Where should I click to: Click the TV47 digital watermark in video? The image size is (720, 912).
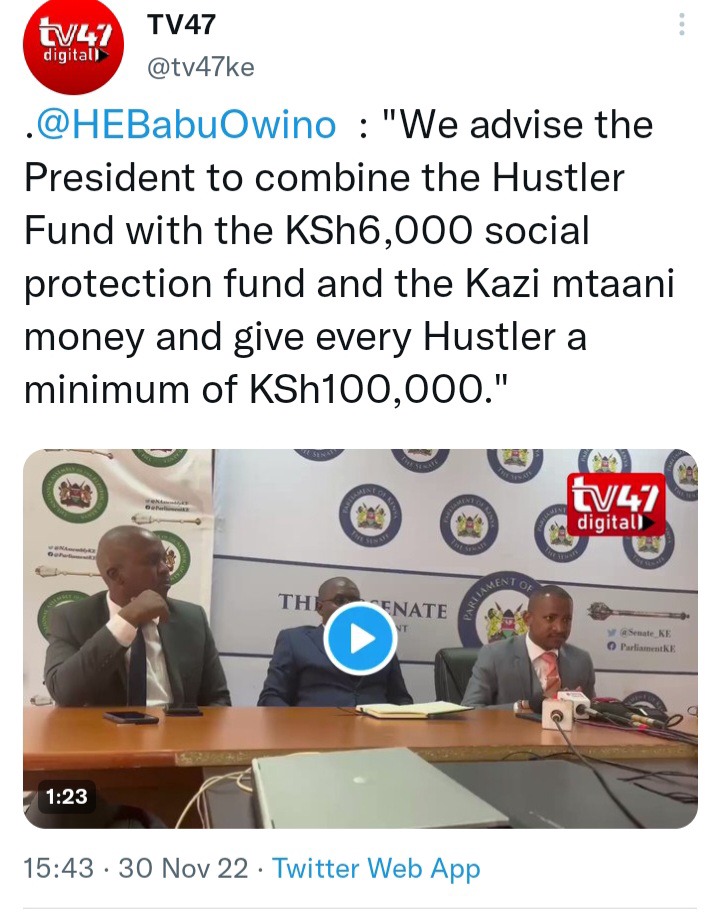[616, 505]
